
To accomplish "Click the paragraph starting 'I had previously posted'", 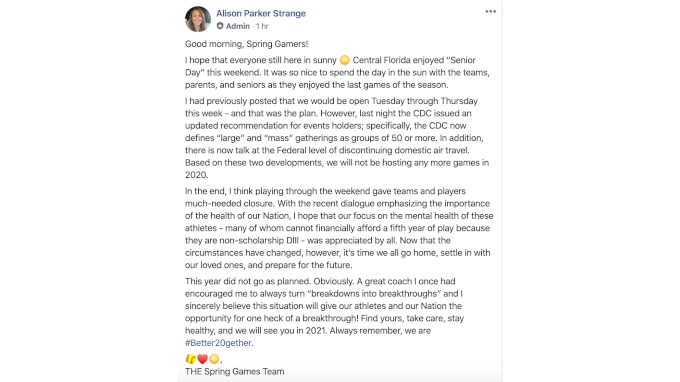I will coord(337,138).
